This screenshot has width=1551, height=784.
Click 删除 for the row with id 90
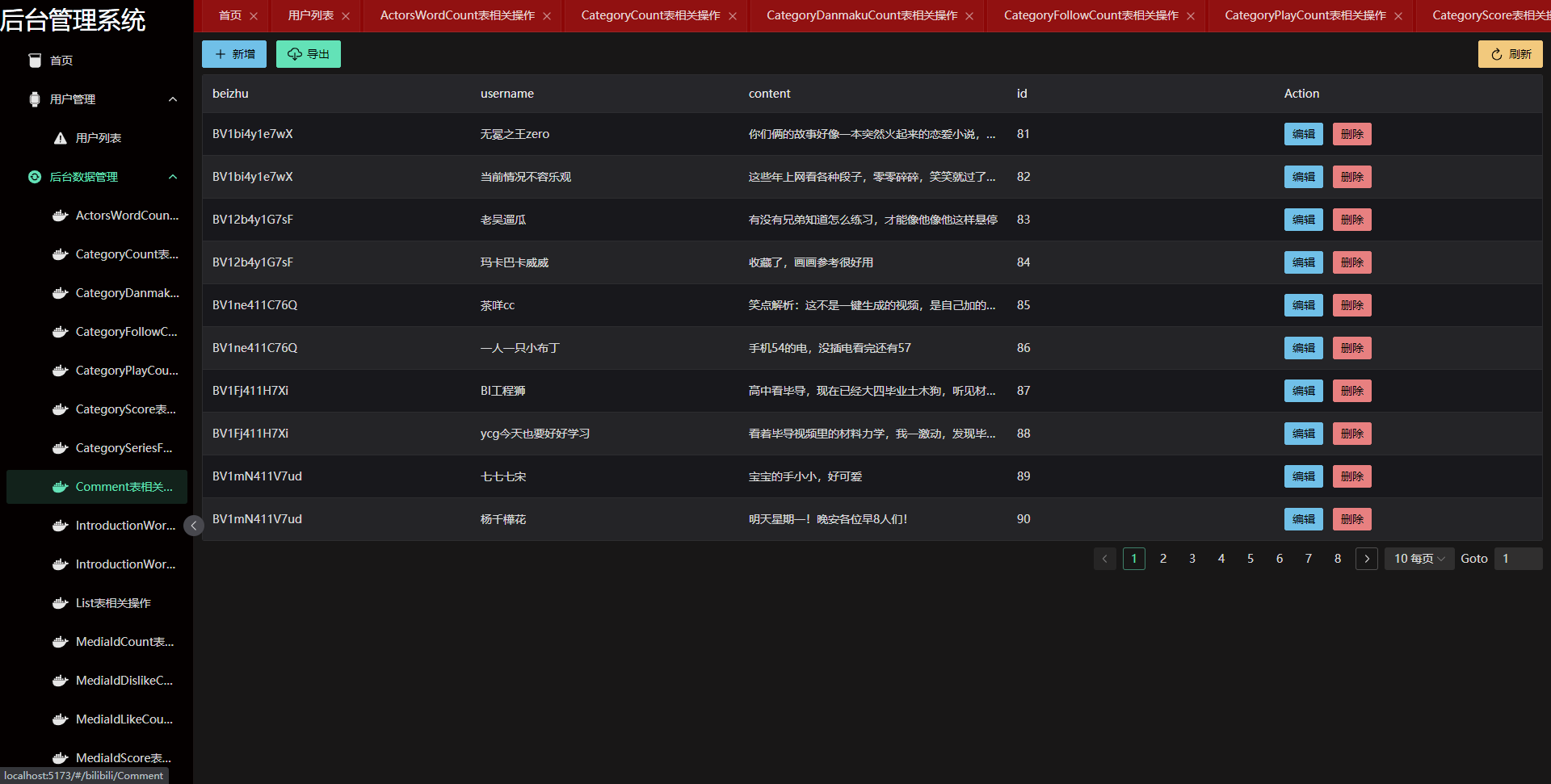pyautogui.click(x=1351, y=519)
